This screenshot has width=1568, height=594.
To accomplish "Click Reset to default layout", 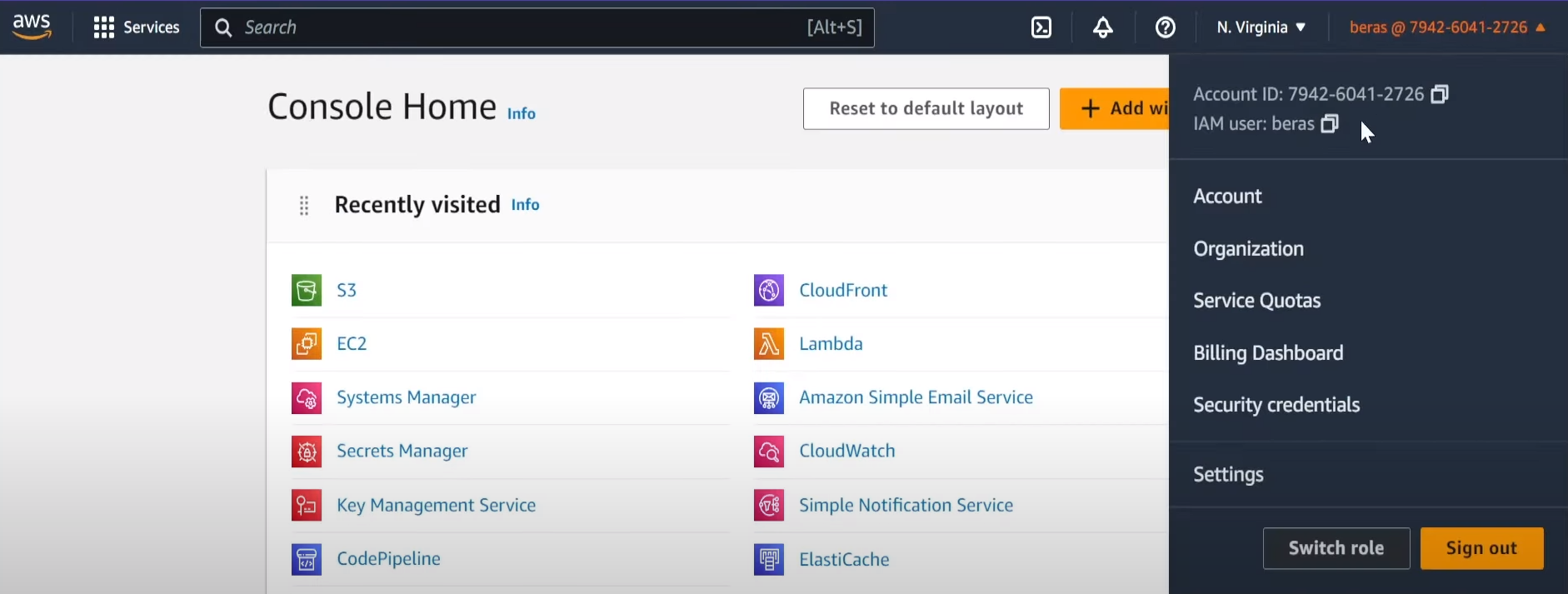I will pos(926,108).
